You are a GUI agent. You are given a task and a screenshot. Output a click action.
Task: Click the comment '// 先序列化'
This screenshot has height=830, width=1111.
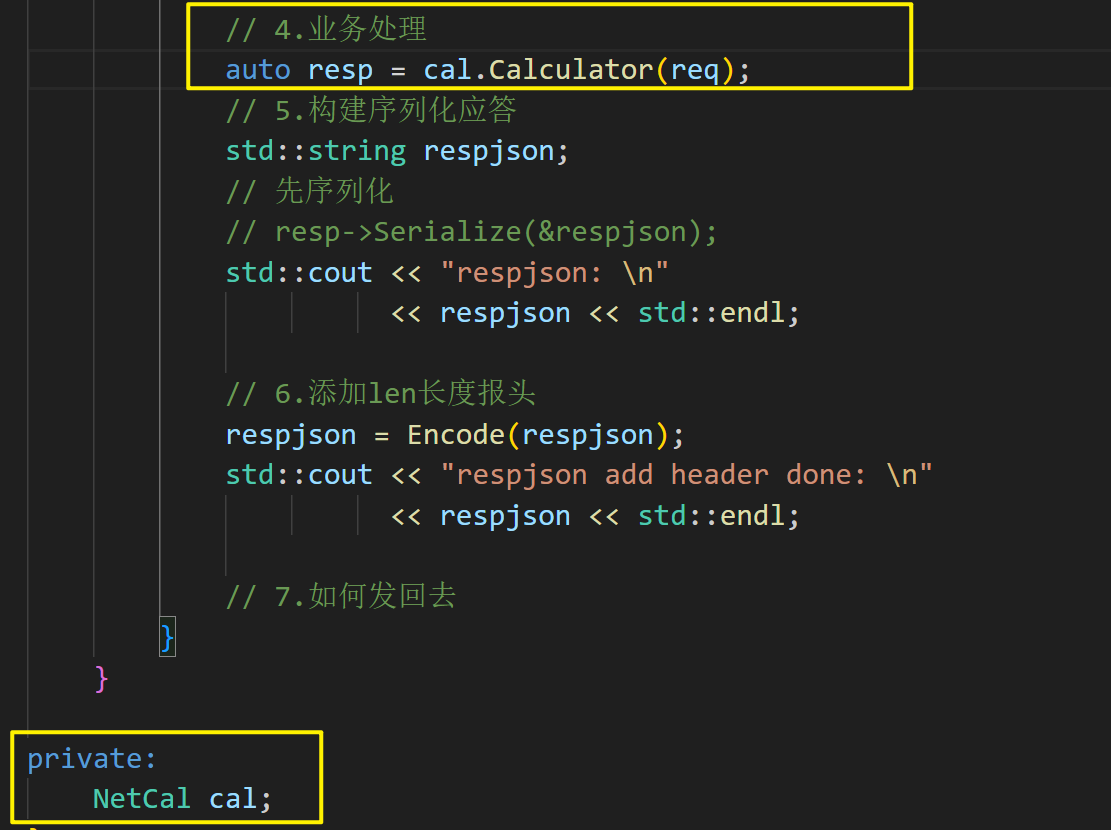310,191
